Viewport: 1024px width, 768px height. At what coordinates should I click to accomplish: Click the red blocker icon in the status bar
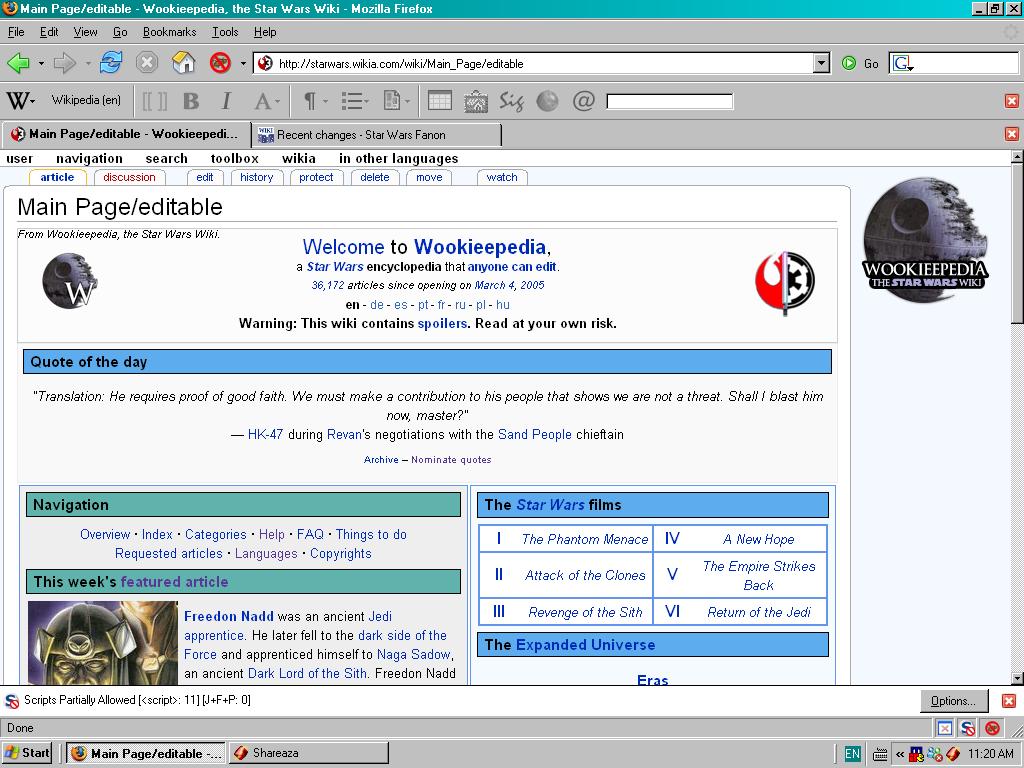pyautogui.click(x=993, y=728)
